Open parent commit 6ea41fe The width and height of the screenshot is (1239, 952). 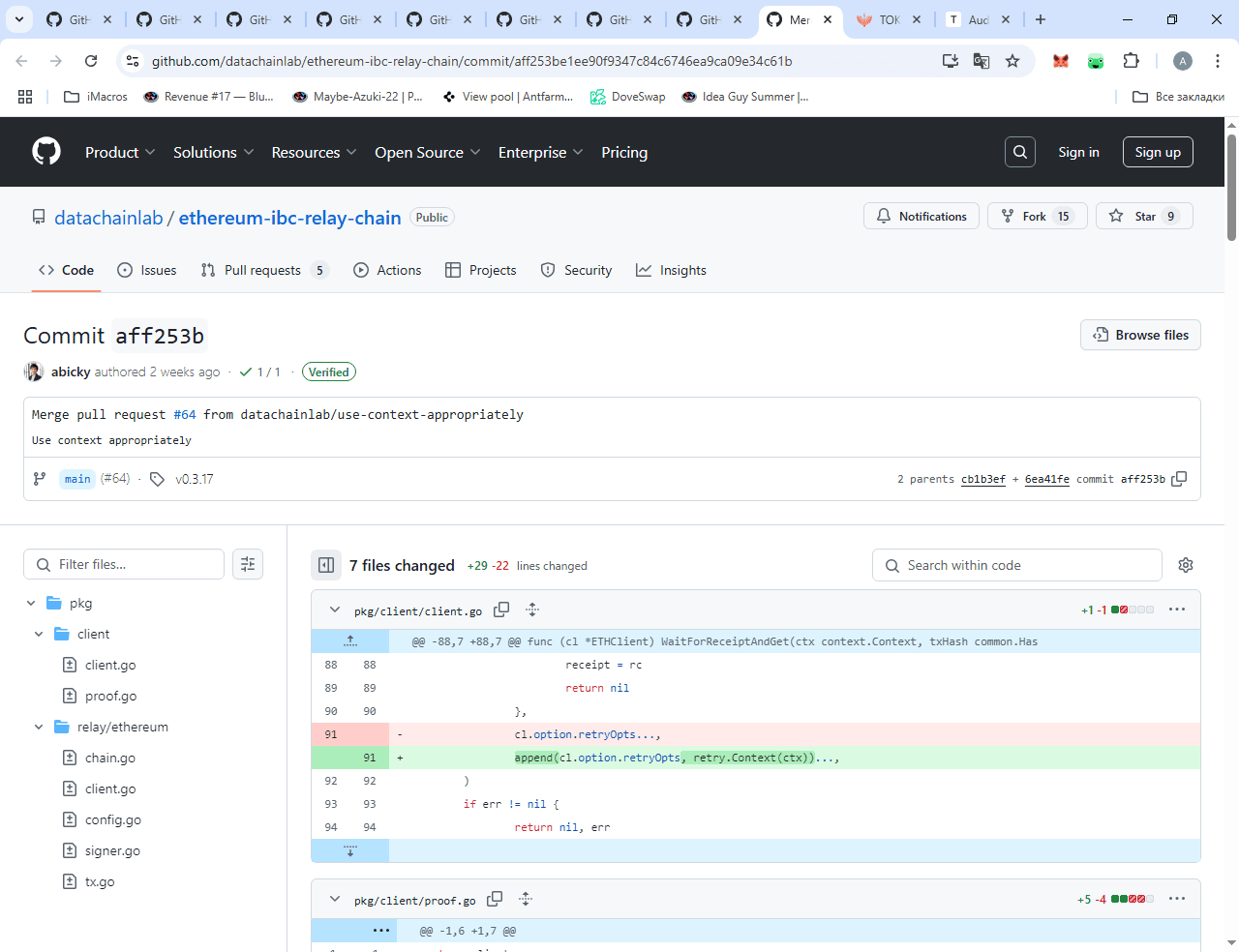pyautogui.click(x=1047, y=479)
